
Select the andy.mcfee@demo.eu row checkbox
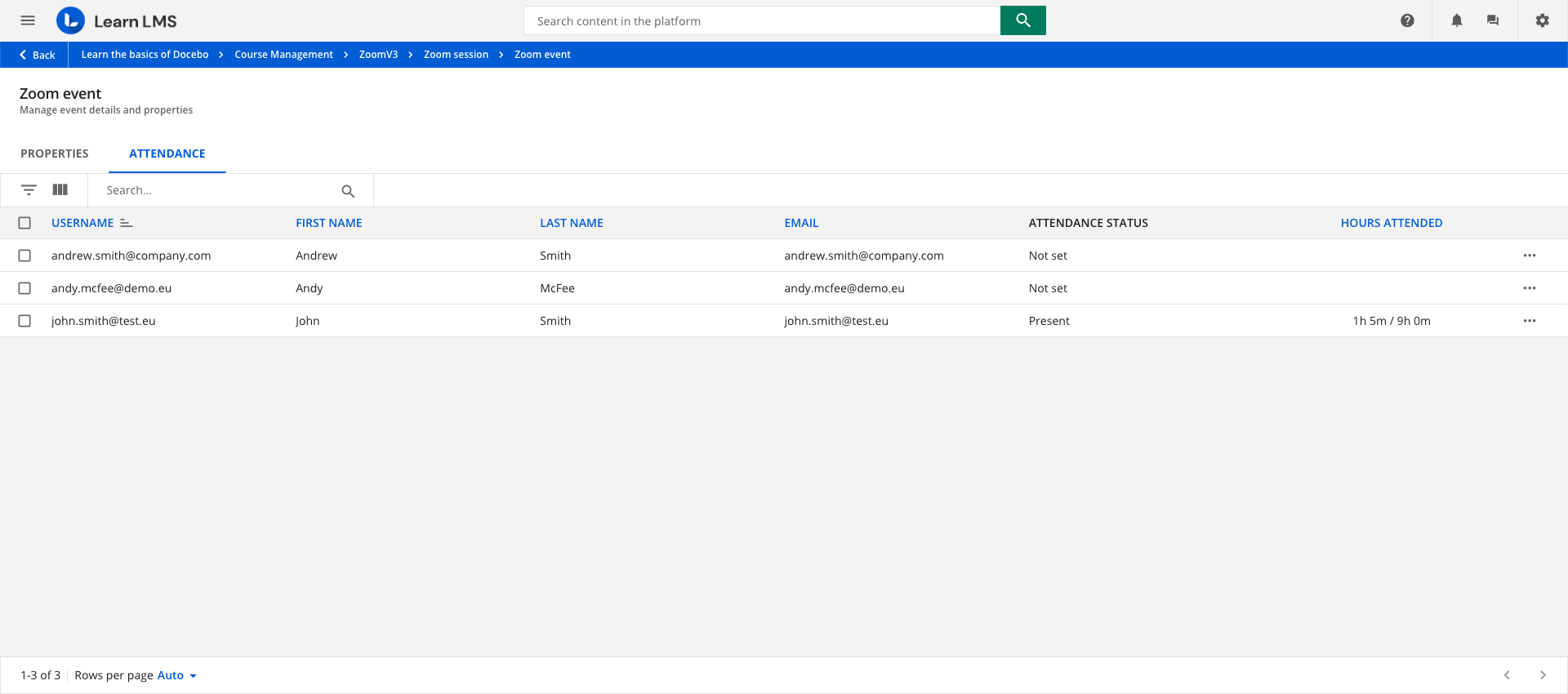click(x=24, y=288)
